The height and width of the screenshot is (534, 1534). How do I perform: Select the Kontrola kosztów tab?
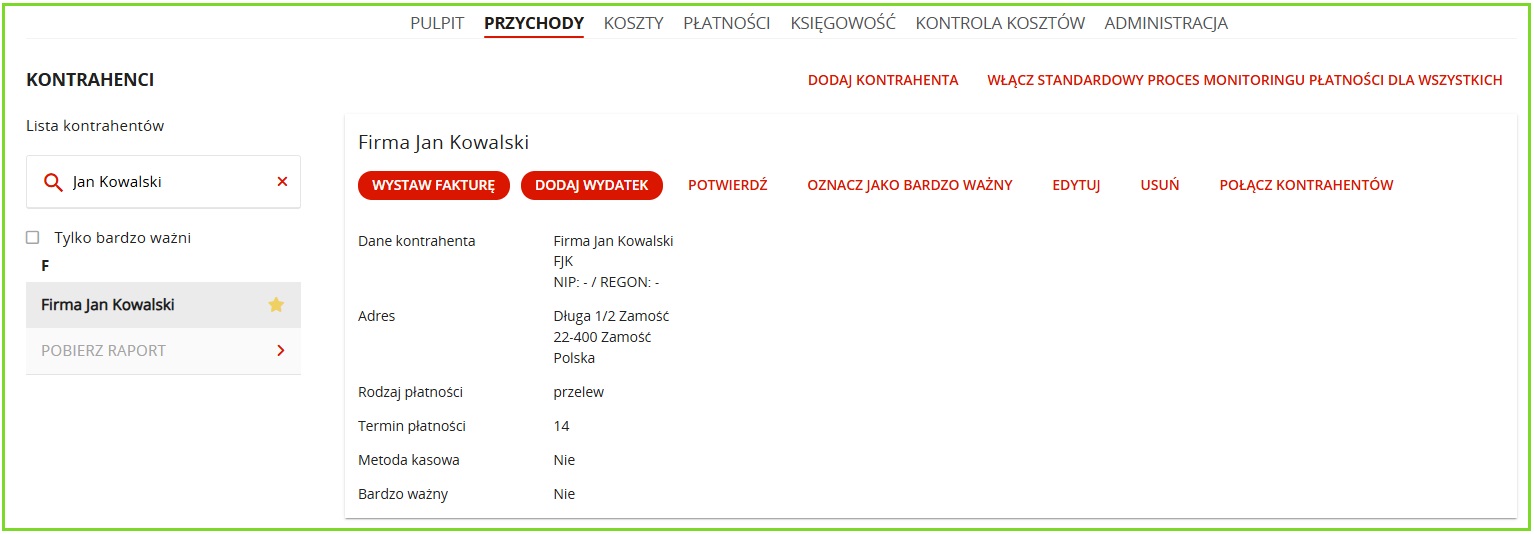[1000, 23]
